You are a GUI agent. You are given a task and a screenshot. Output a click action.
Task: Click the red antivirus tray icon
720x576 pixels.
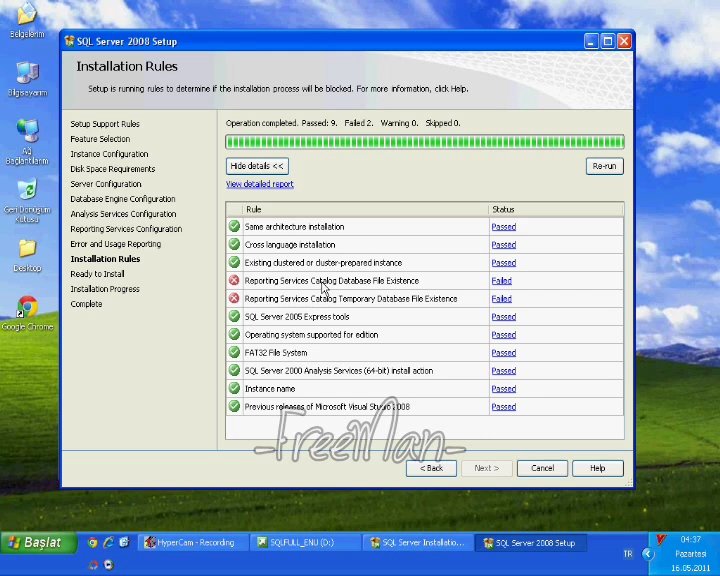tap(661, 539)
